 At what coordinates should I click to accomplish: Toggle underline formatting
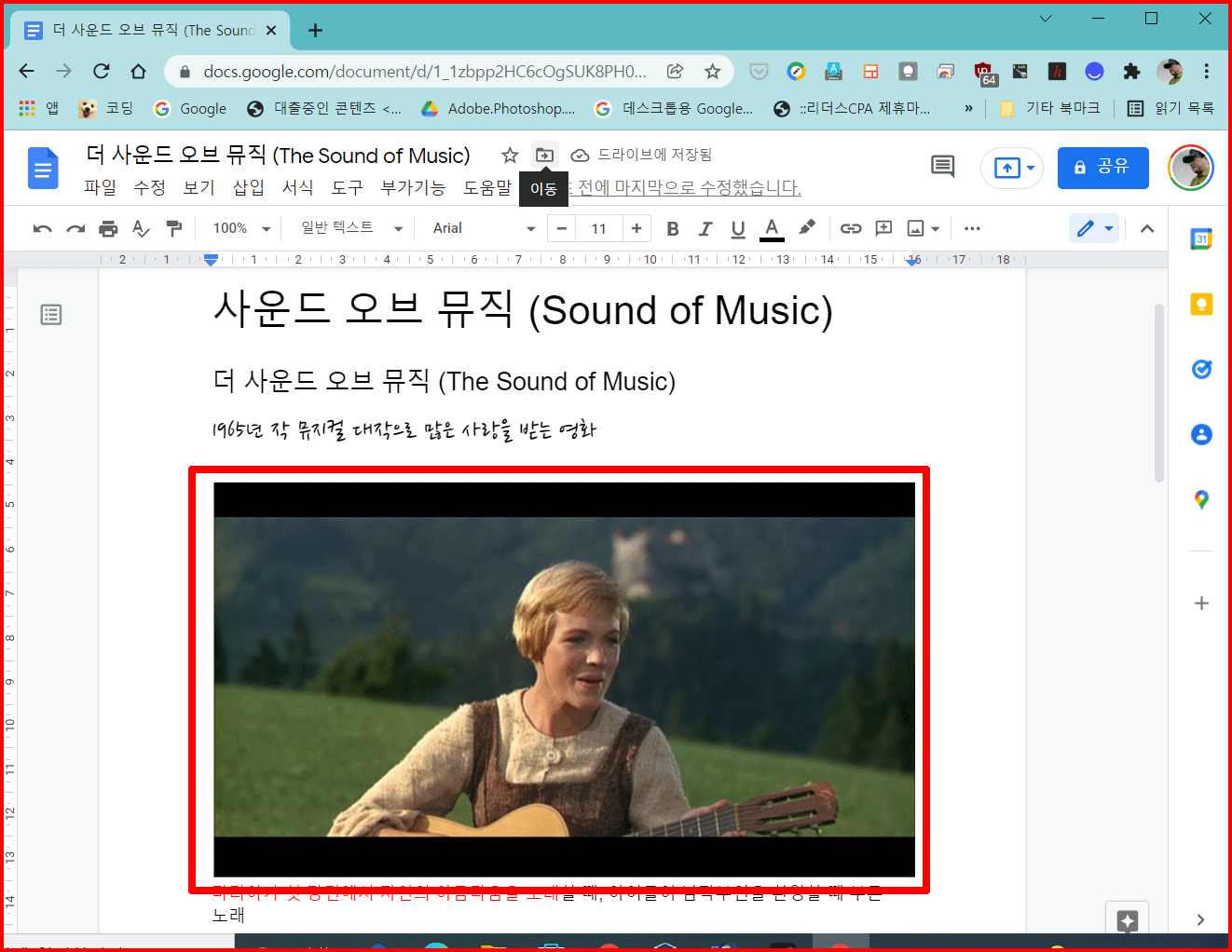pos(738,228)
